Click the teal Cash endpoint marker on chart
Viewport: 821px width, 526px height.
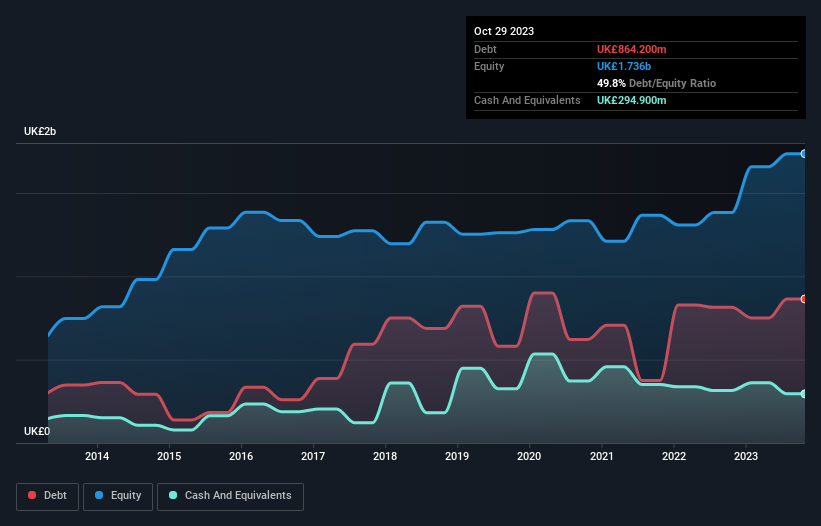803,394
